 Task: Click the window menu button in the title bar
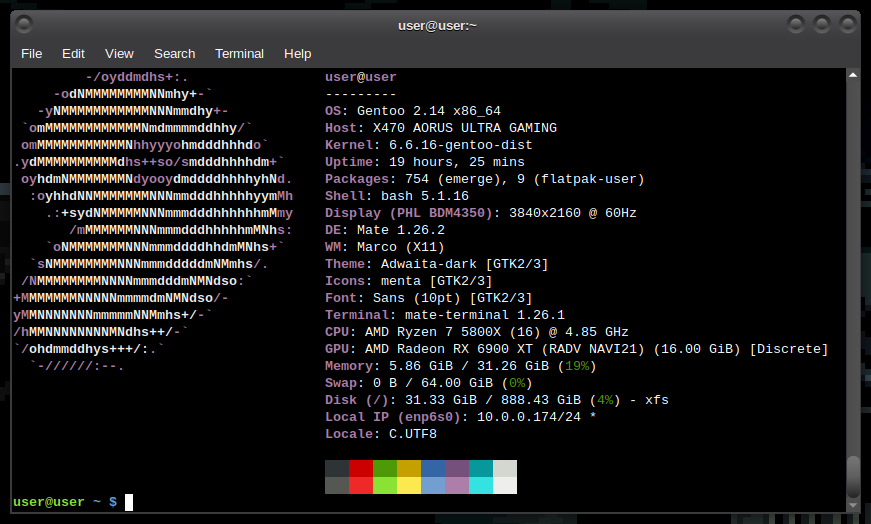(24, 24)
